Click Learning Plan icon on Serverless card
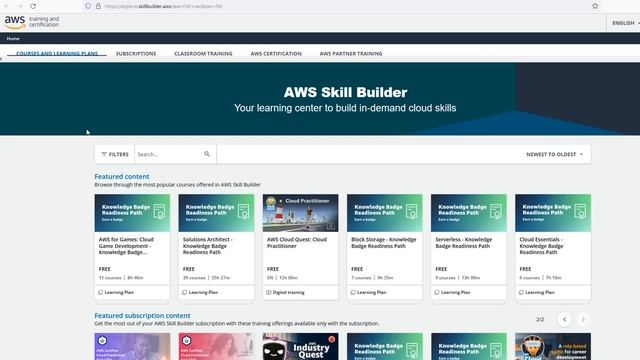 437,292
